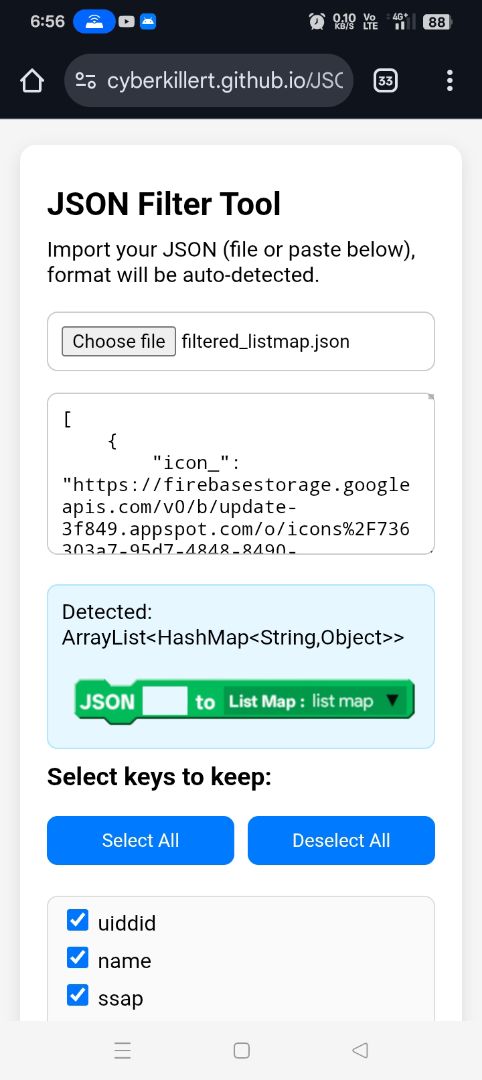
Task: Tap the Android home square icon
Action: pyautogui.click(x=241, y=1050)
